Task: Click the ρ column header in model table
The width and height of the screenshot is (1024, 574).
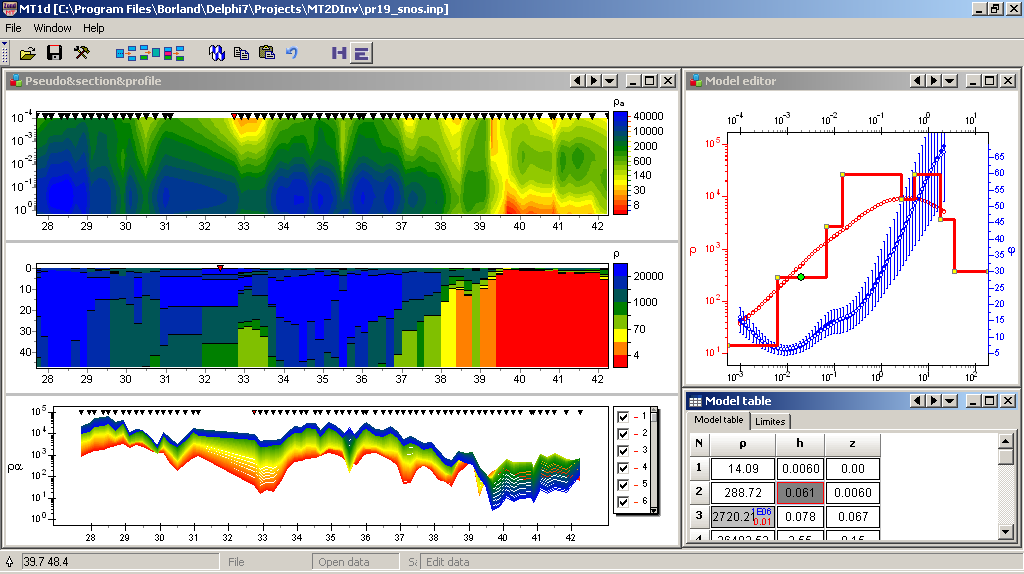Action: click(742, 444)
